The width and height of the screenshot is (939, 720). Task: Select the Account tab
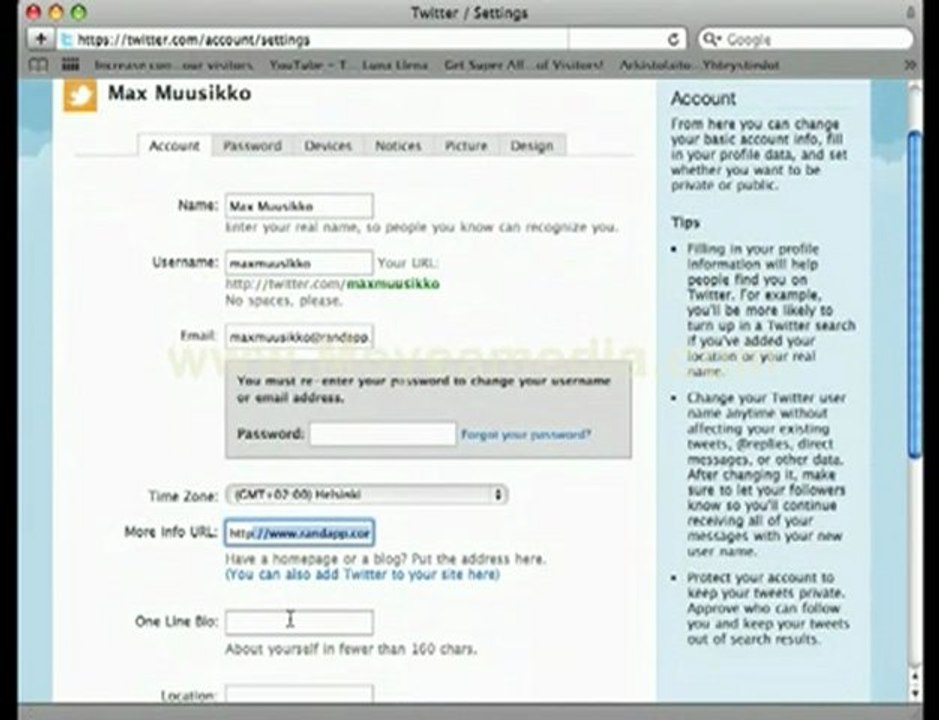pyautogui.click(x=174, y=146)
